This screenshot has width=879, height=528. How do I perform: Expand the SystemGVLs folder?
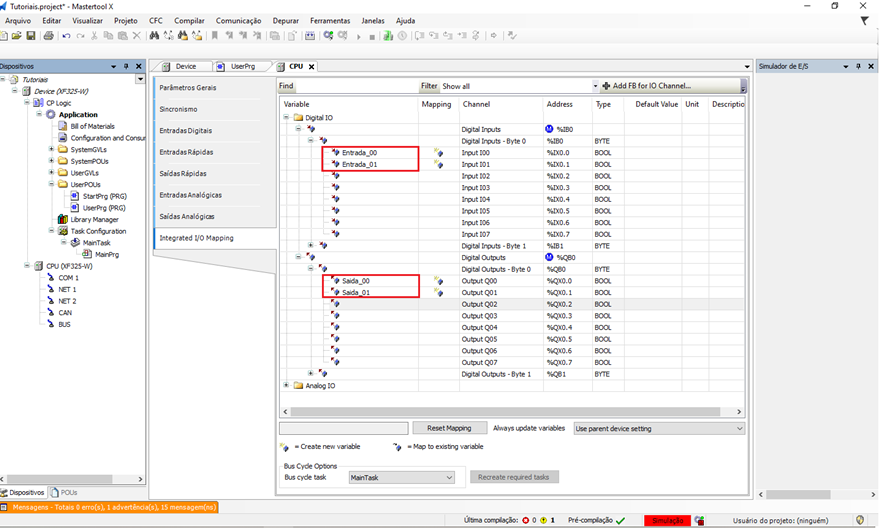(51, 150)
